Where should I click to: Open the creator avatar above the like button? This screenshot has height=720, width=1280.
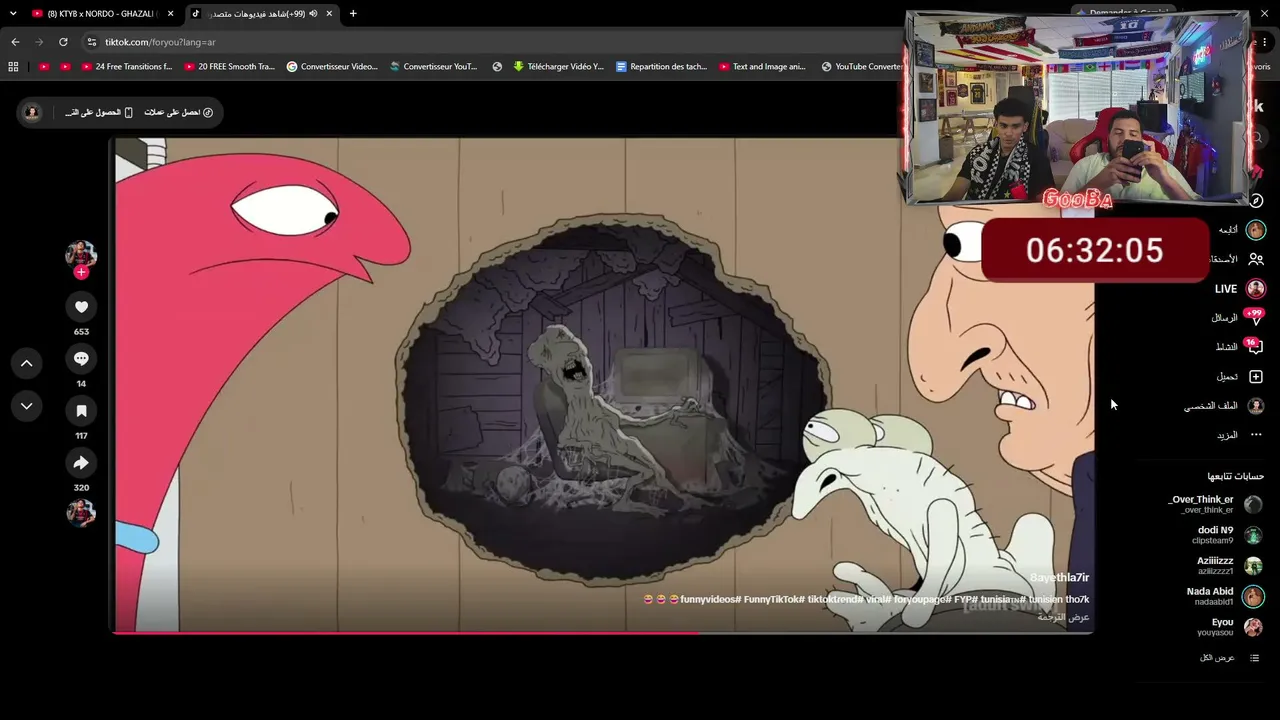tap(81, 254)
